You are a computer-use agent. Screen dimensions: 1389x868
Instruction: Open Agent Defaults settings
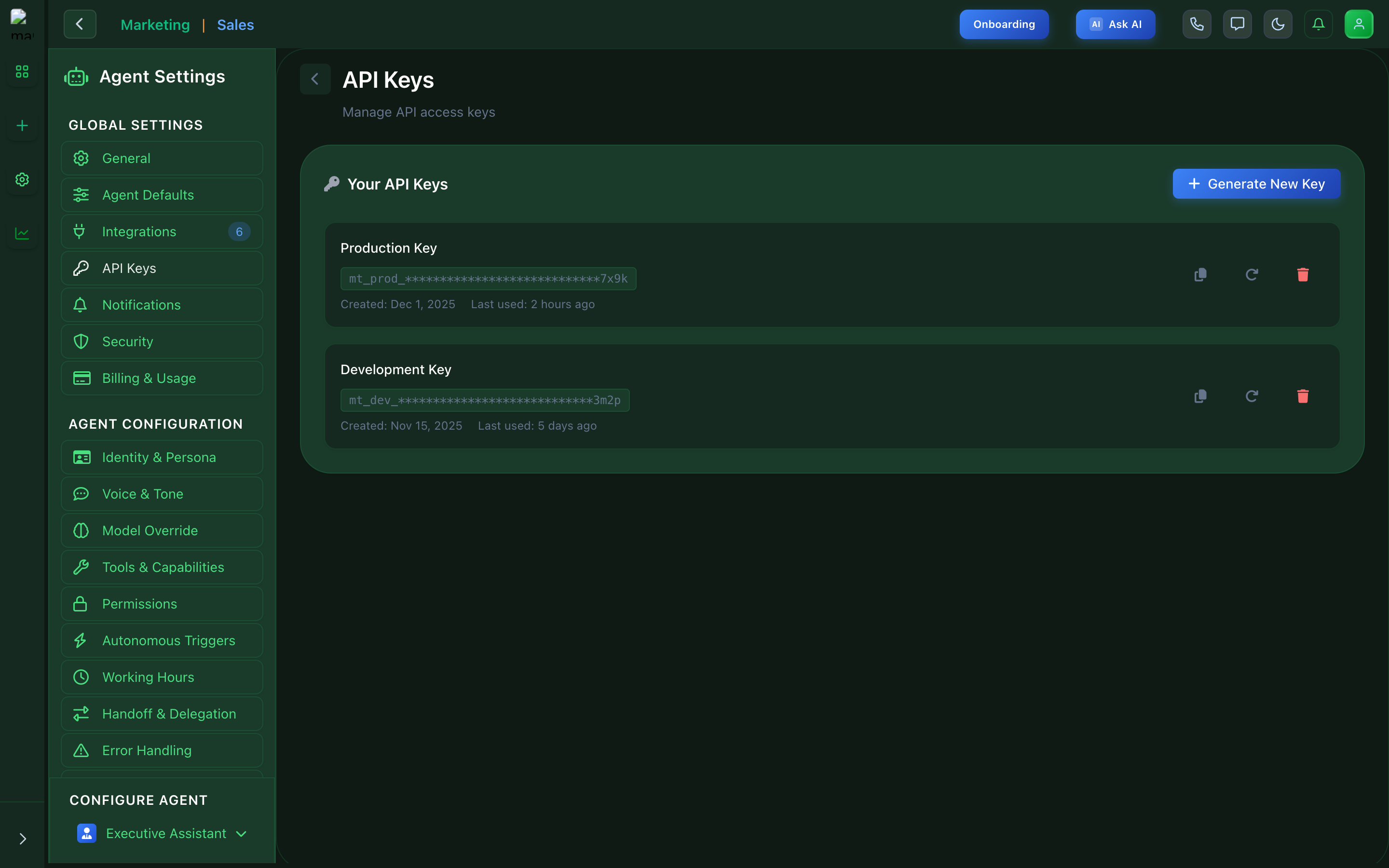pos(162,195)
